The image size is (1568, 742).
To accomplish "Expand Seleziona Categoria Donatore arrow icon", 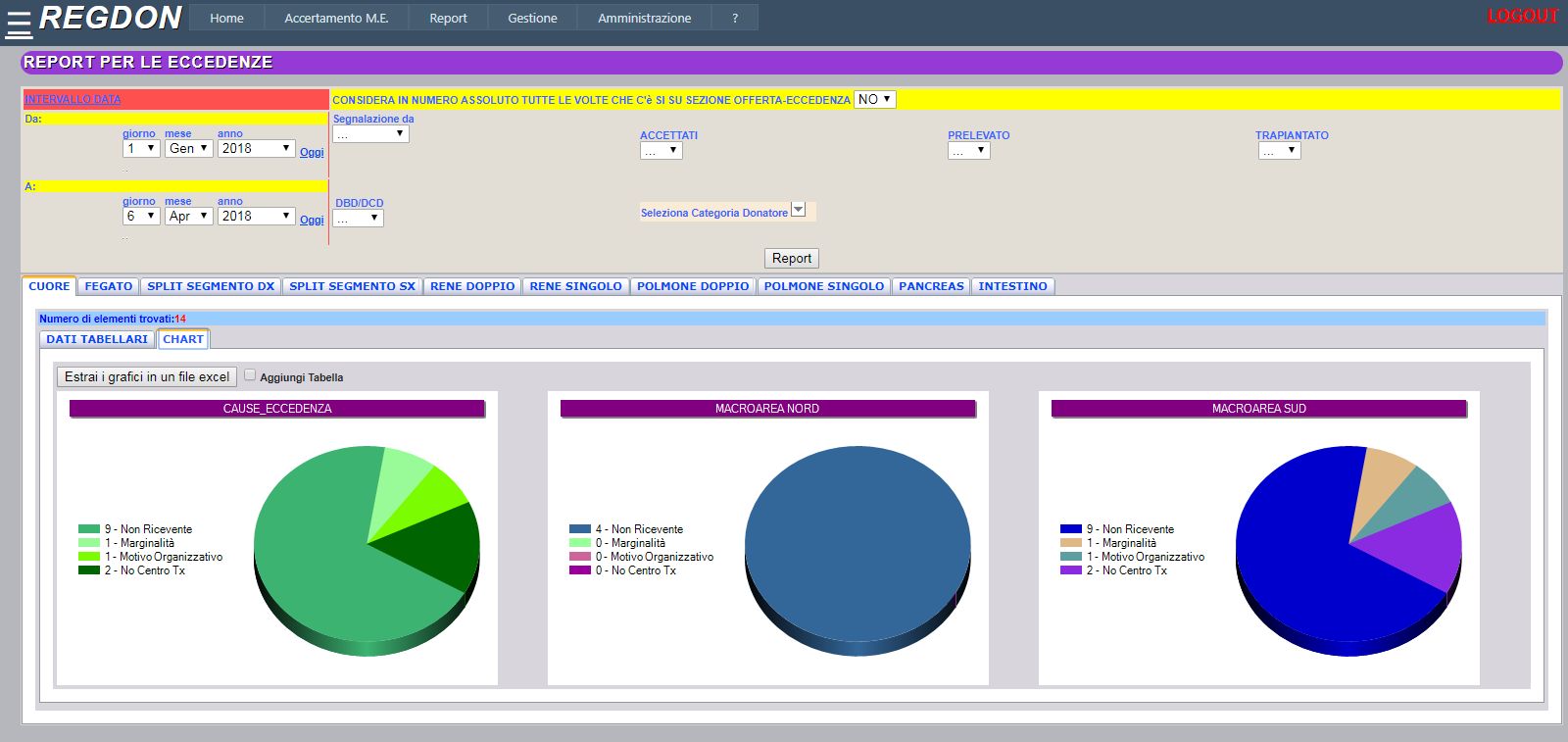I will 798,210.
